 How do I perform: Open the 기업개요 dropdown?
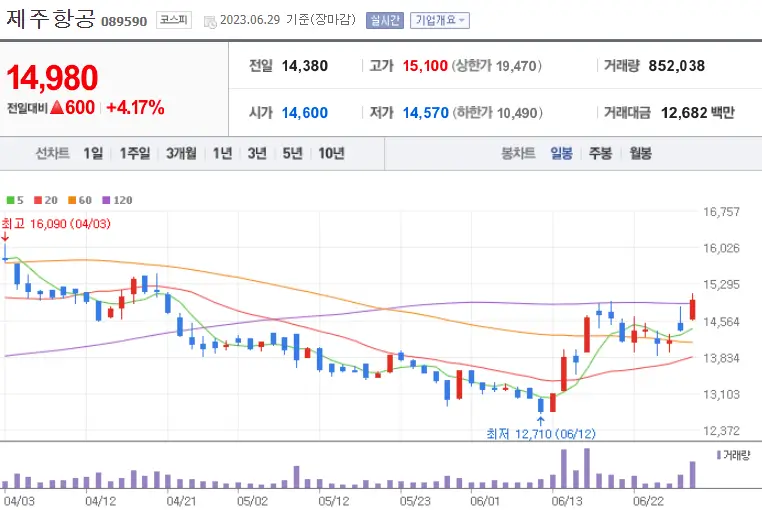[440, 20]
